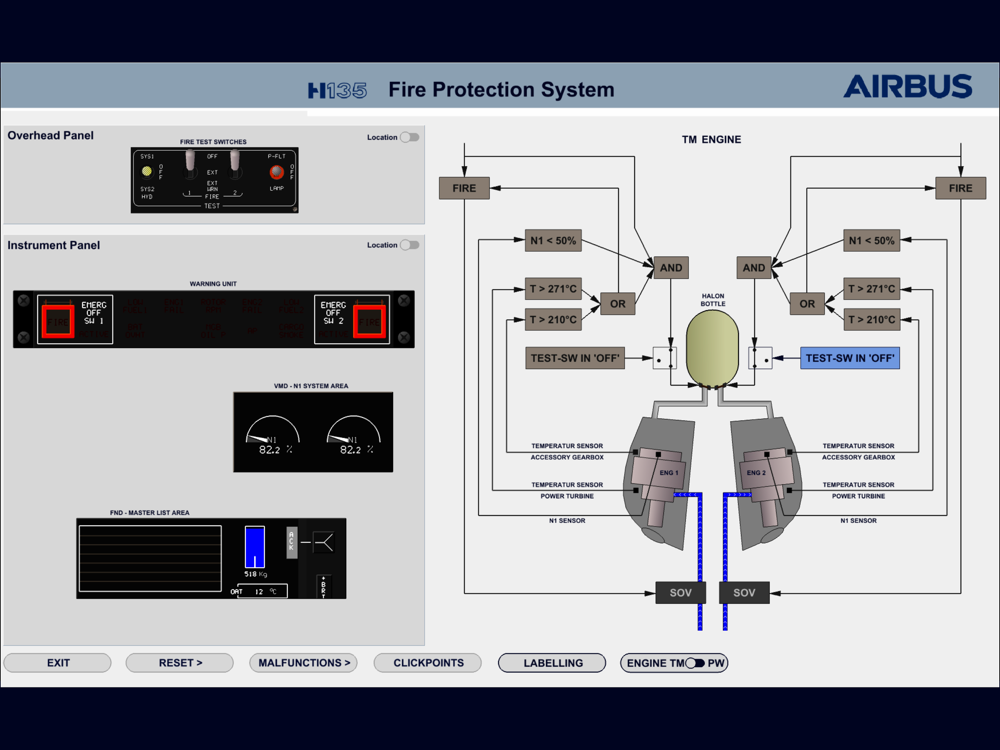Click the TM ENGINE heading
1000x750 pixels.
click(x=711, y=140)
